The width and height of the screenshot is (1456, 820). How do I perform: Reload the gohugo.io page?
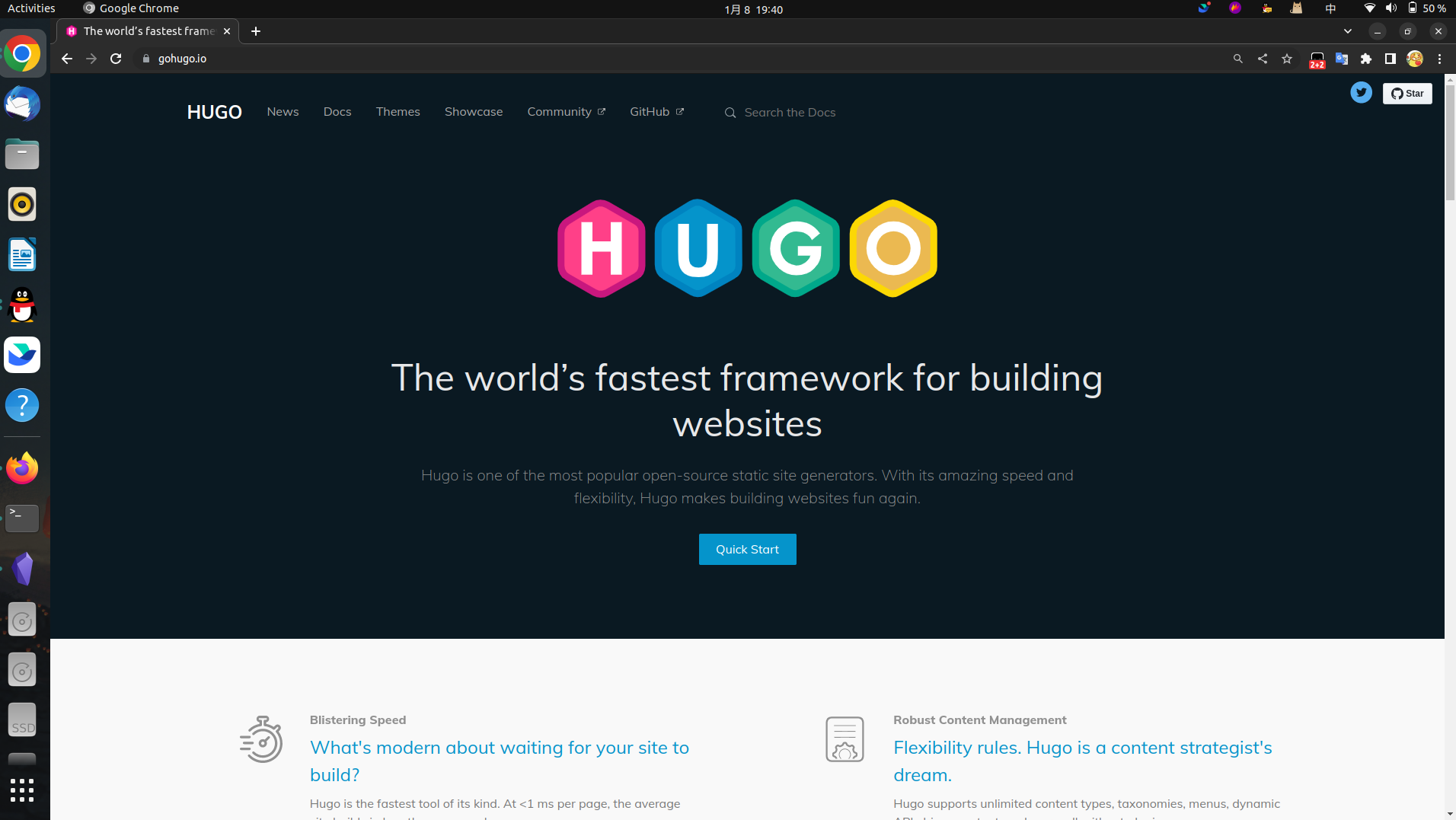click(x=116, y=59)
